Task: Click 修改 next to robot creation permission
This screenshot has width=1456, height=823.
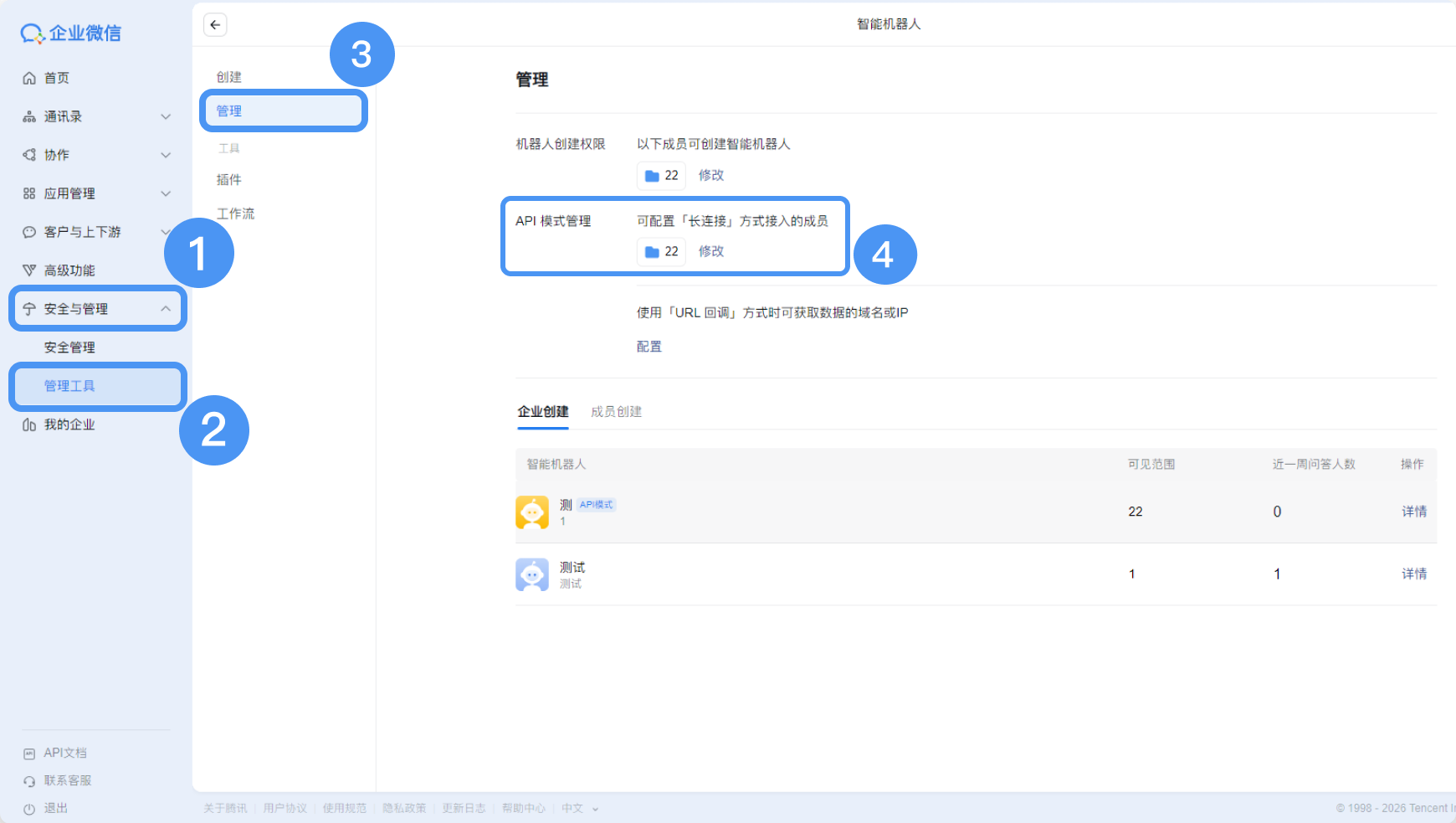Action: [710, 175]
